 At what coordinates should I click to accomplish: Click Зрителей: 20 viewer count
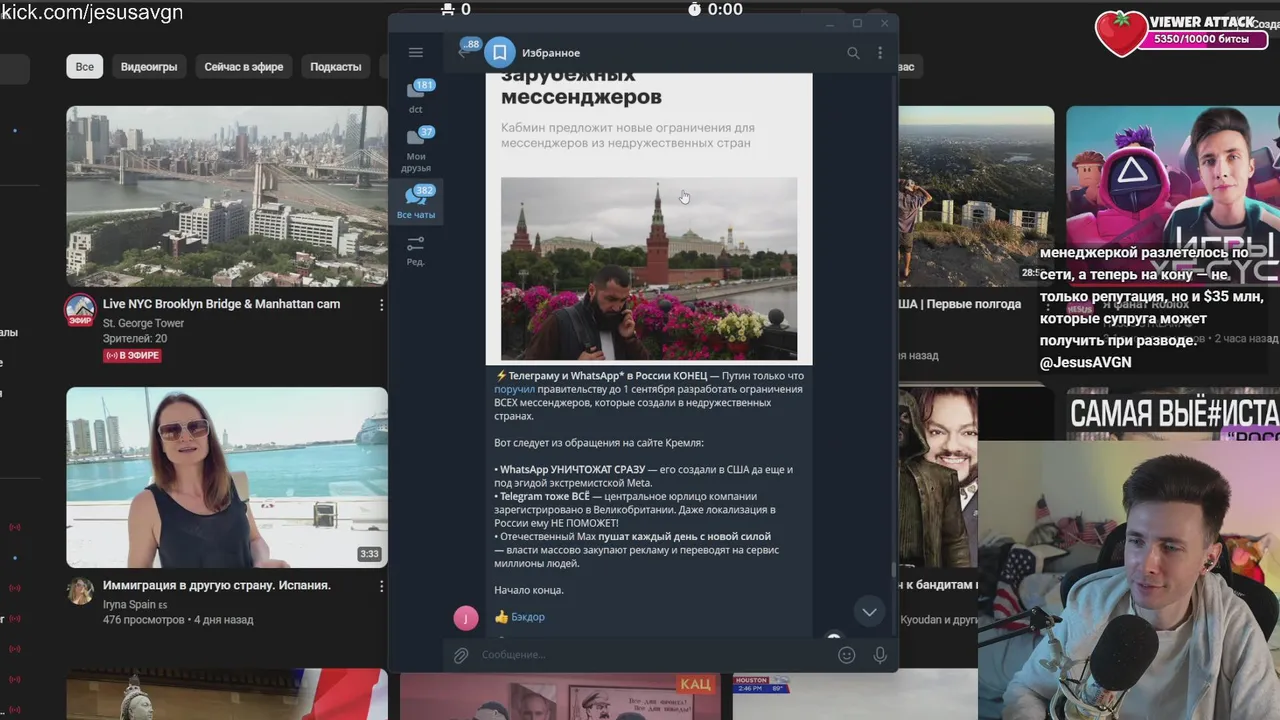click(135, 339)
